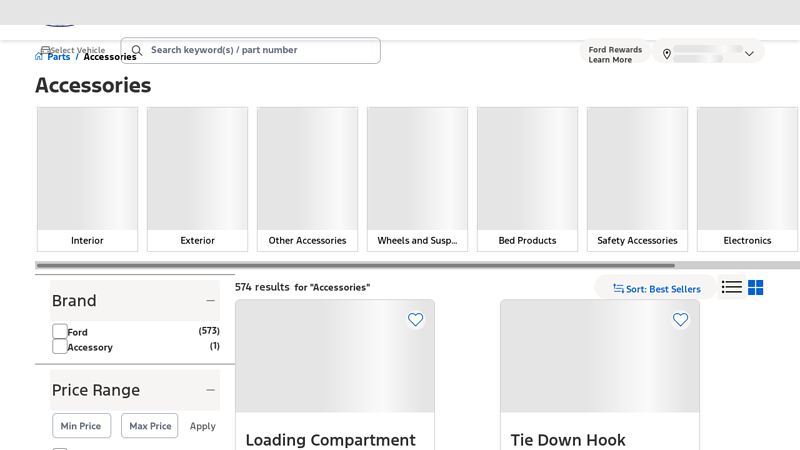This screenshot has width=800, height=450.
Task: Check the Ford brand filter
Action: click(60, 331)
